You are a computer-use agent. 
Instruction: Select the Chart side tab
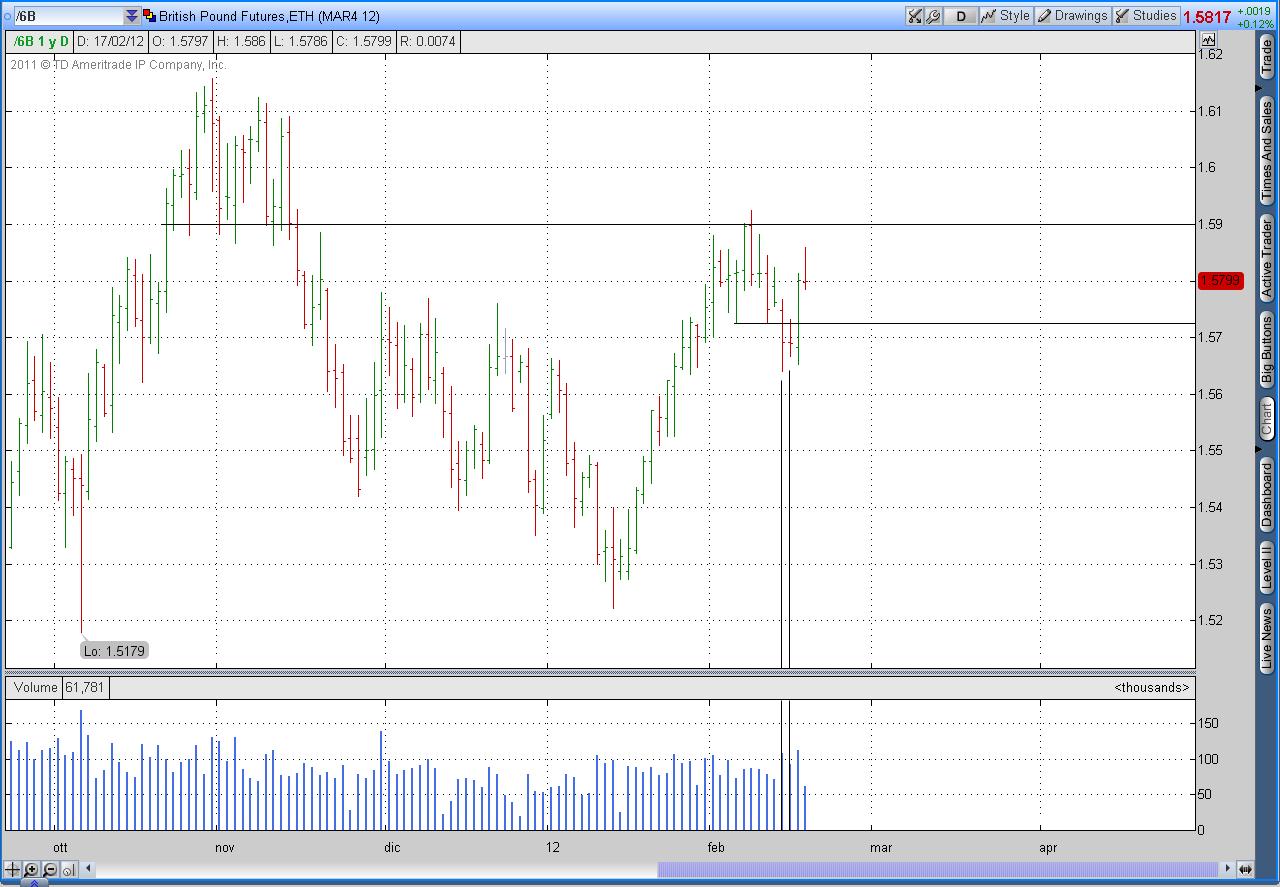(1267, 417)
